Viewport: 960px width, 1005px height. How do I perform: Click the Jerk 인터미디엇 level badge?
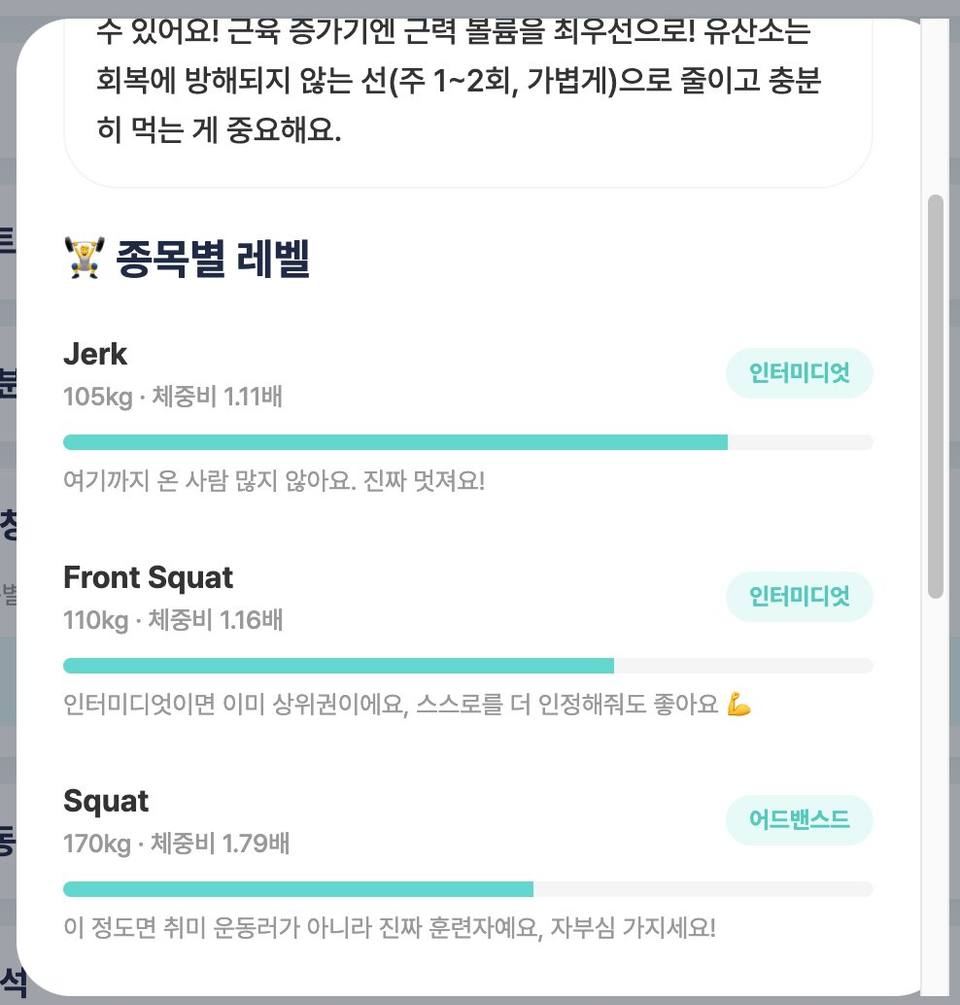[x=799, y=373]
